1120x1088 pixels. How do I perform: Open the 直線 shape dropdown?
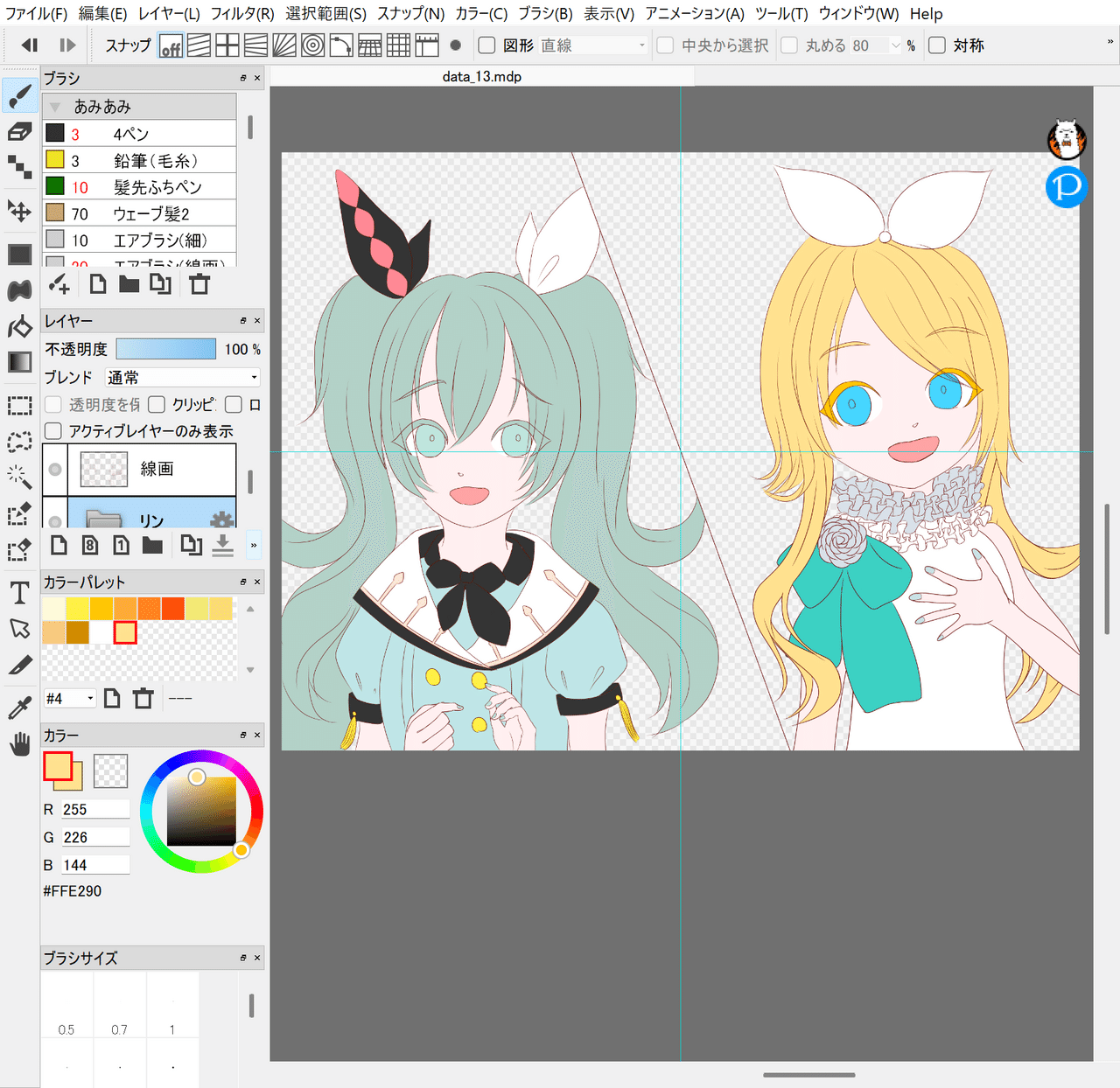point(593,45)
